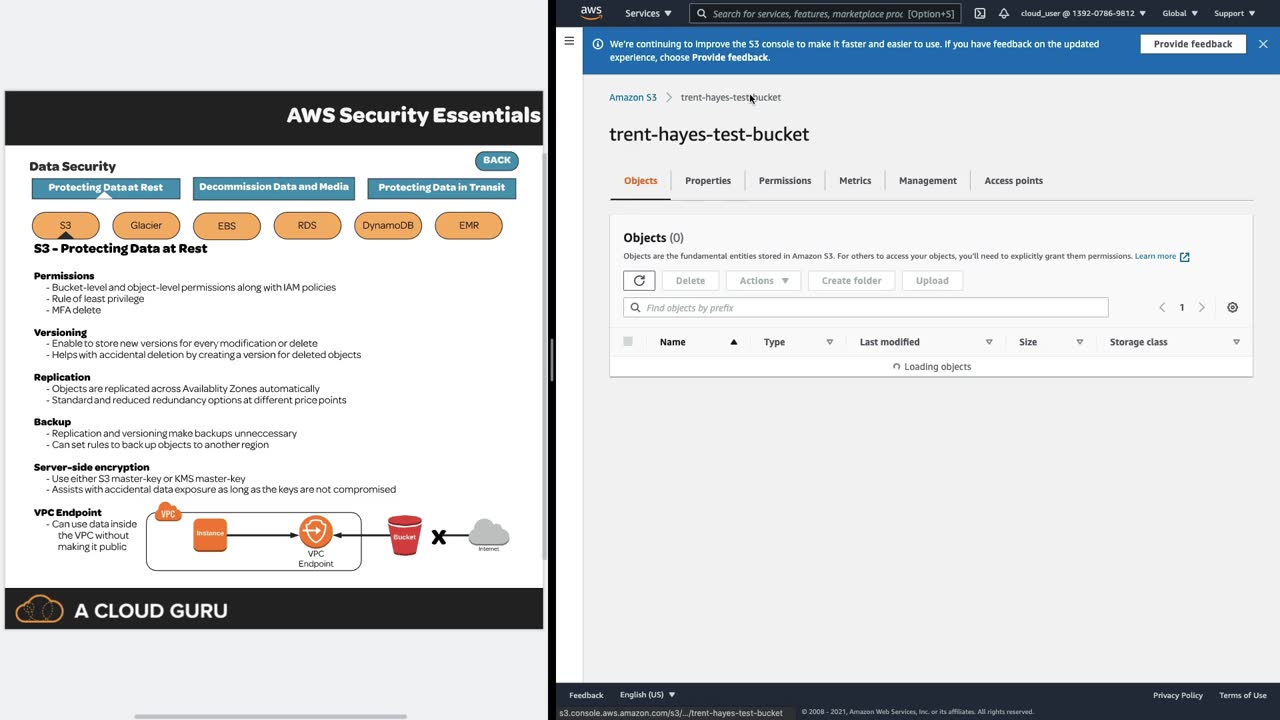Select the S3 pill on slide

click(x=66, y=226)
